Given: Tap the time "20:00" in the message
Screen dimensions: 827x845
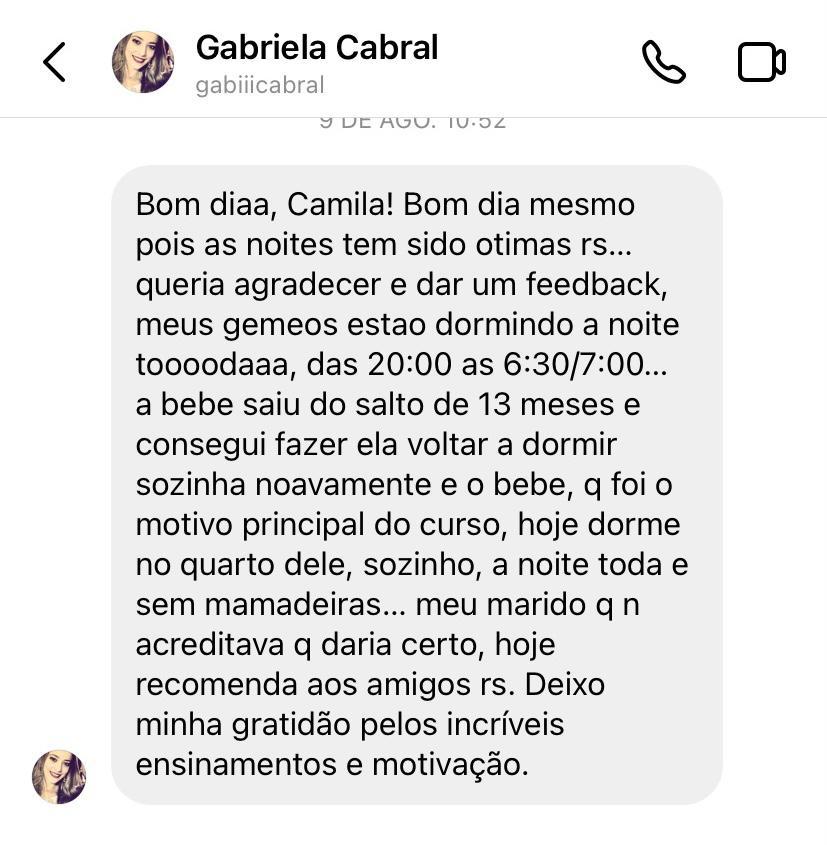Looking at the screenshot, I should coord(409,364).
